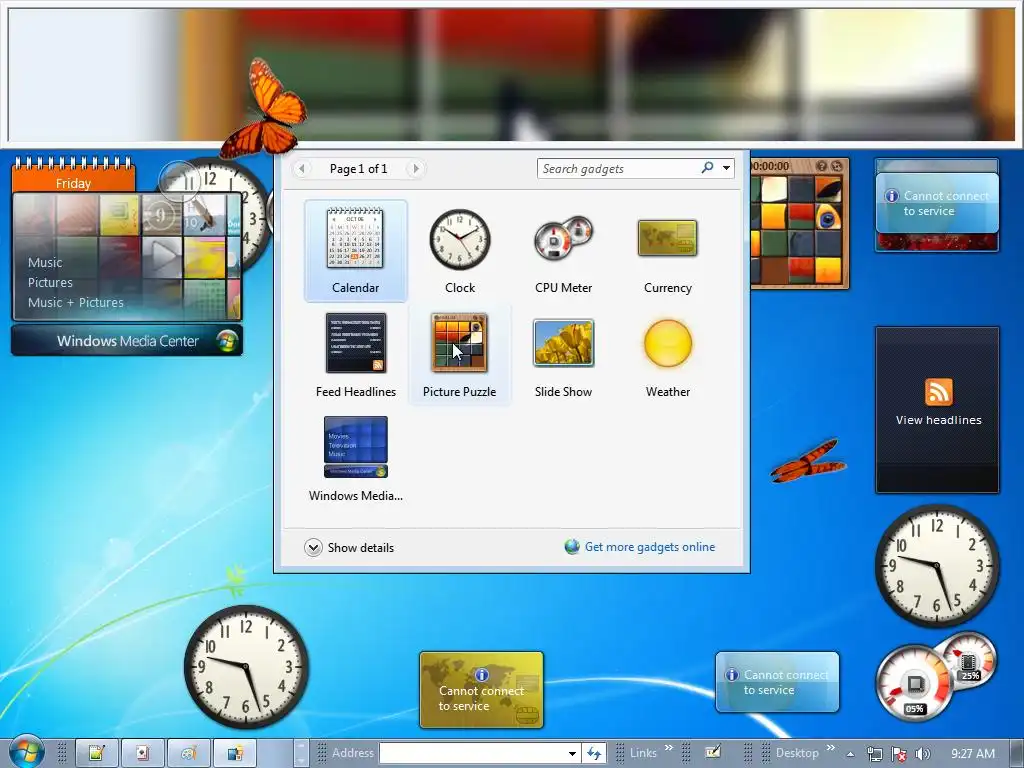Click the CPU Meter gadget showing 05%
The width and height of the screenshot is (1024, 768).
point(913,682)
